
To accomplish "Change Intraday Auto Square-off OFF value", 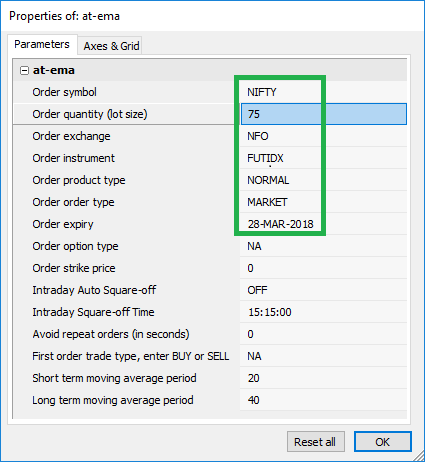I will tap(323, 290).
